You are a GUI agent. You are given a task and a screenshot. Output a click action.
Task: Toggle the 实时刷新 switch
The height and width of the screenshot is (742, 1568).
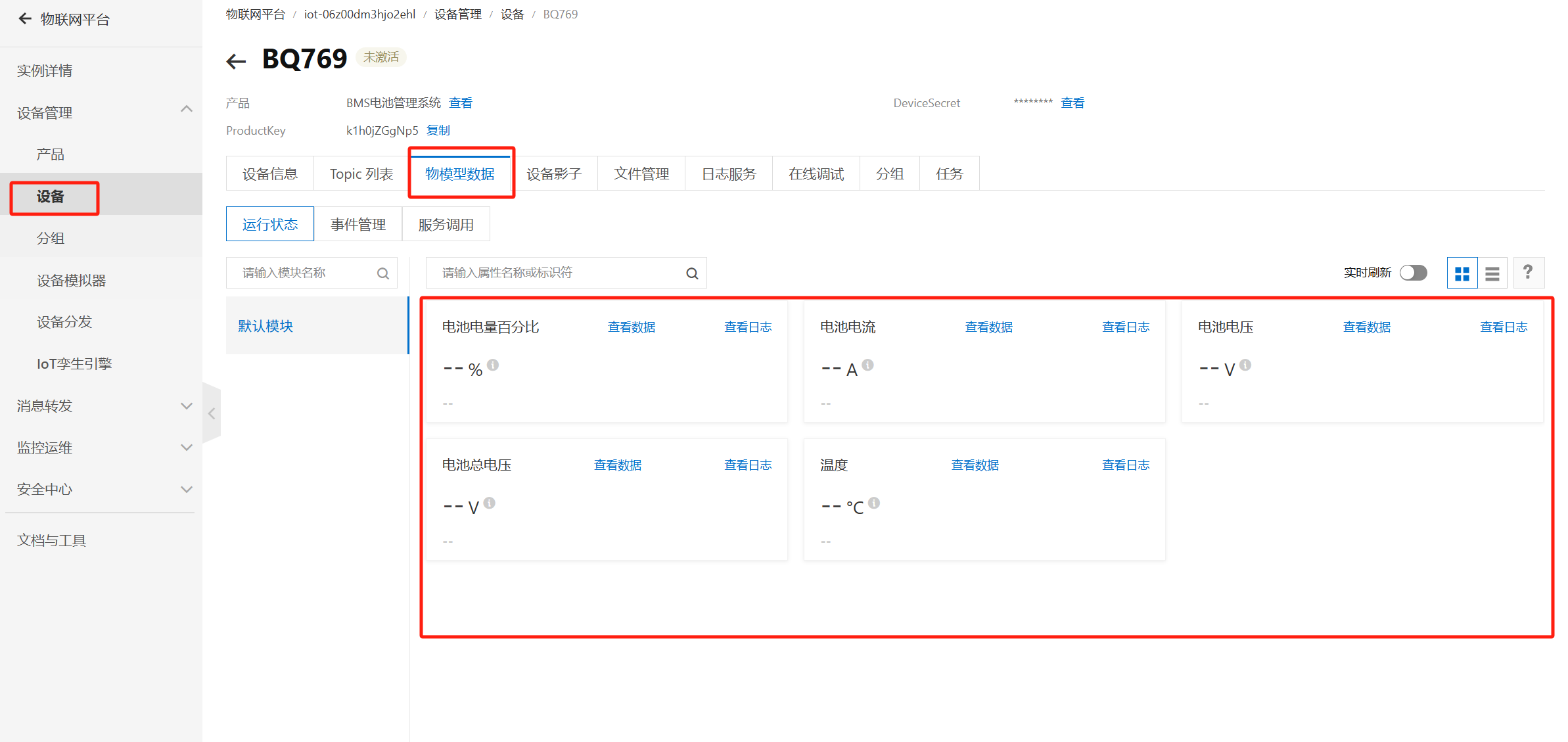(1413, 273)
